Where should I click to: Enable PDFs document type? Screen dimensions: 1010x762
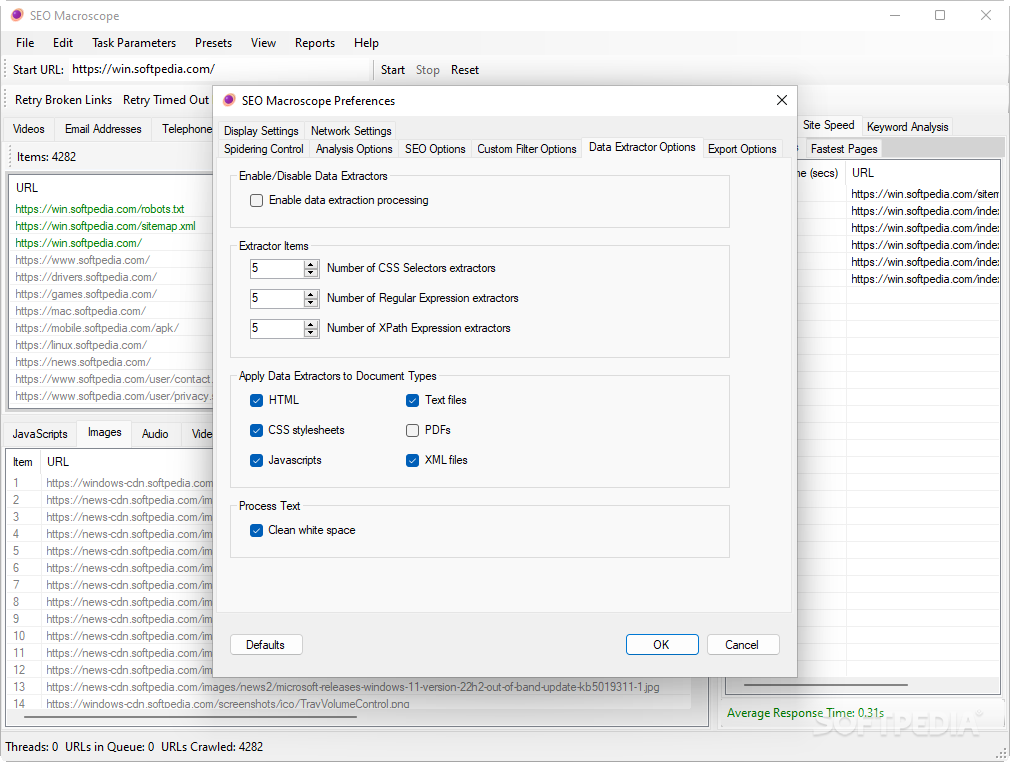(412, 430)
